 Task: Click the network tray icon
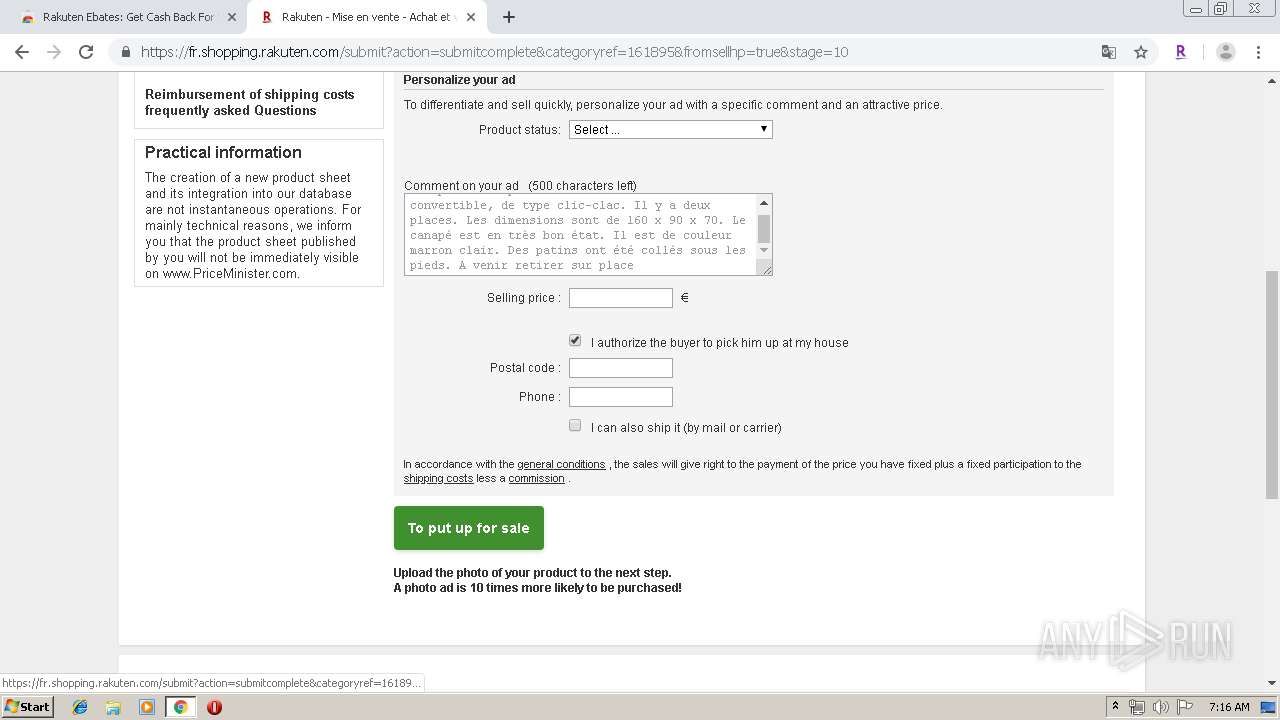[x=1137, y=707]
